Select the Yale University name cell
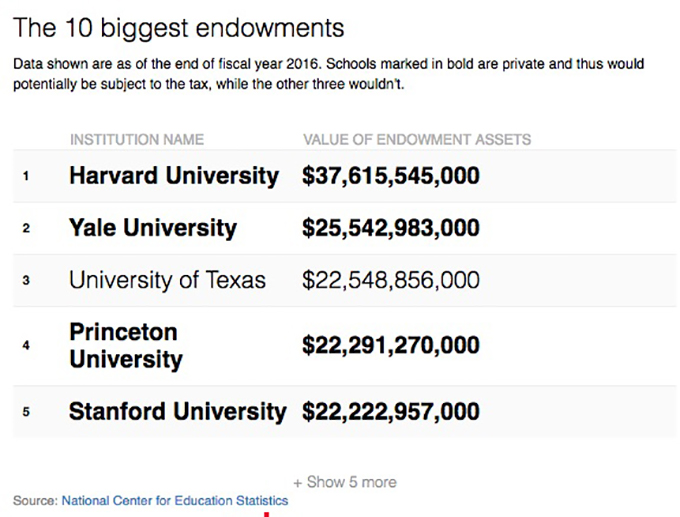Image resolution: width=680 pixels, height=517 pixels. 152,228
